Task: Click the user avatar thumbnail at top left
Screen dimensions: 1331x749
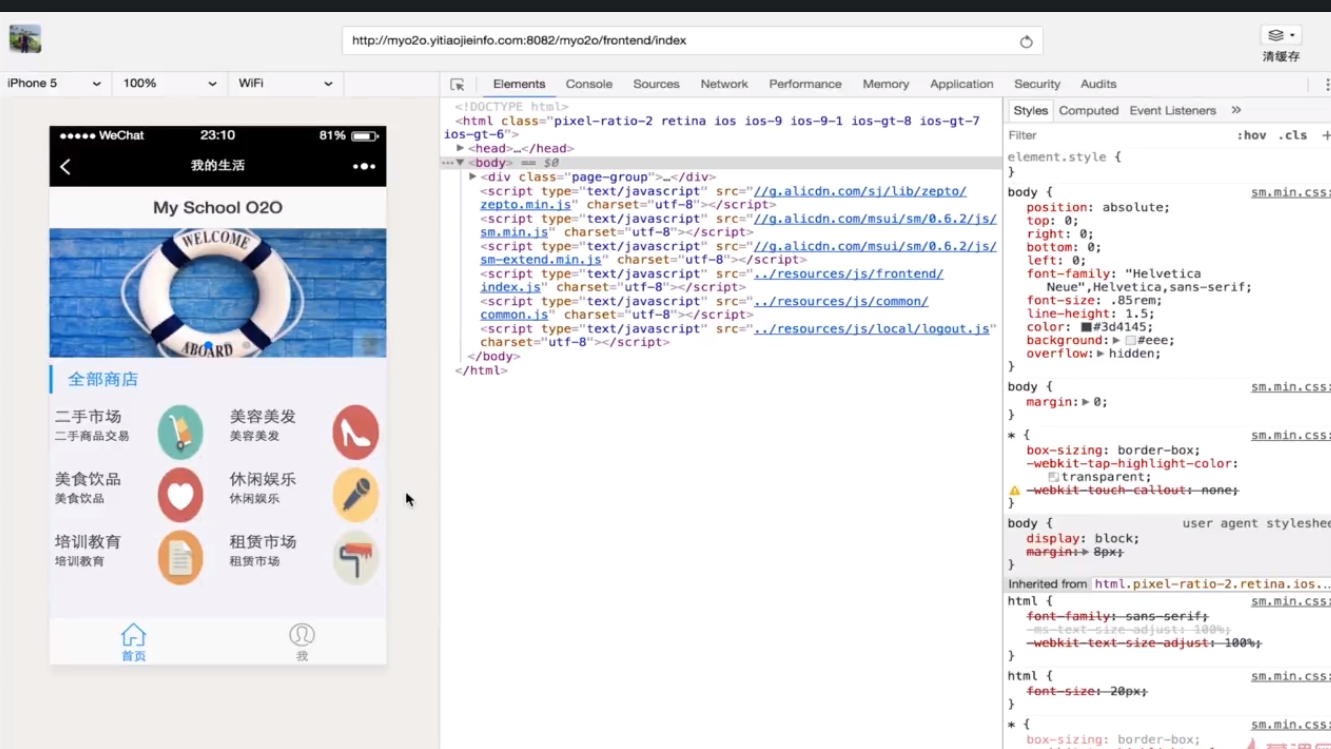Action: click(25, 39)
